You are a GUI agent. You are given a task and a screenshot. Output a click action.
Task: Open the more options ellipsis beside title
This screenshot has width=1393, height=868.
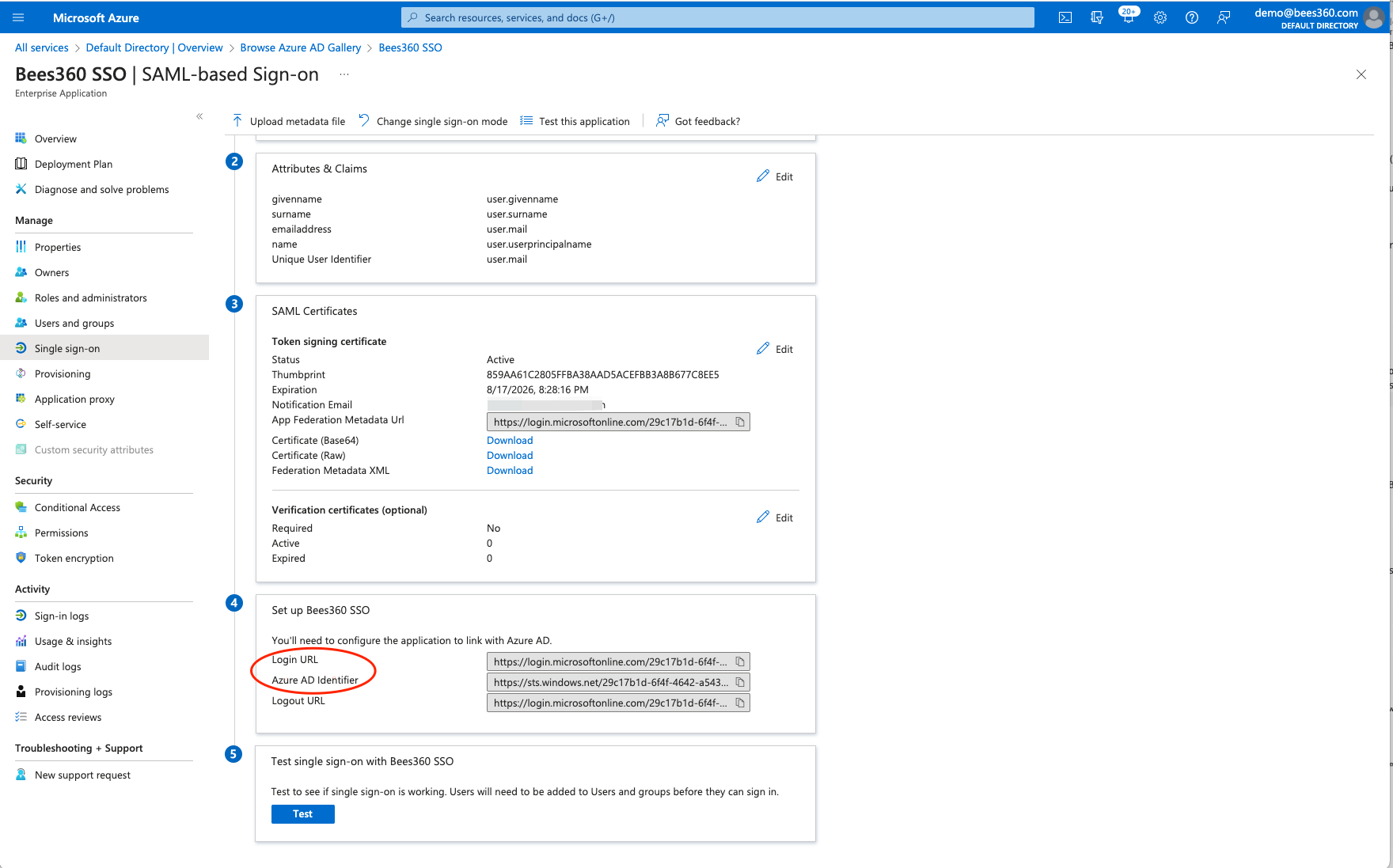click(x=344, y=74)
